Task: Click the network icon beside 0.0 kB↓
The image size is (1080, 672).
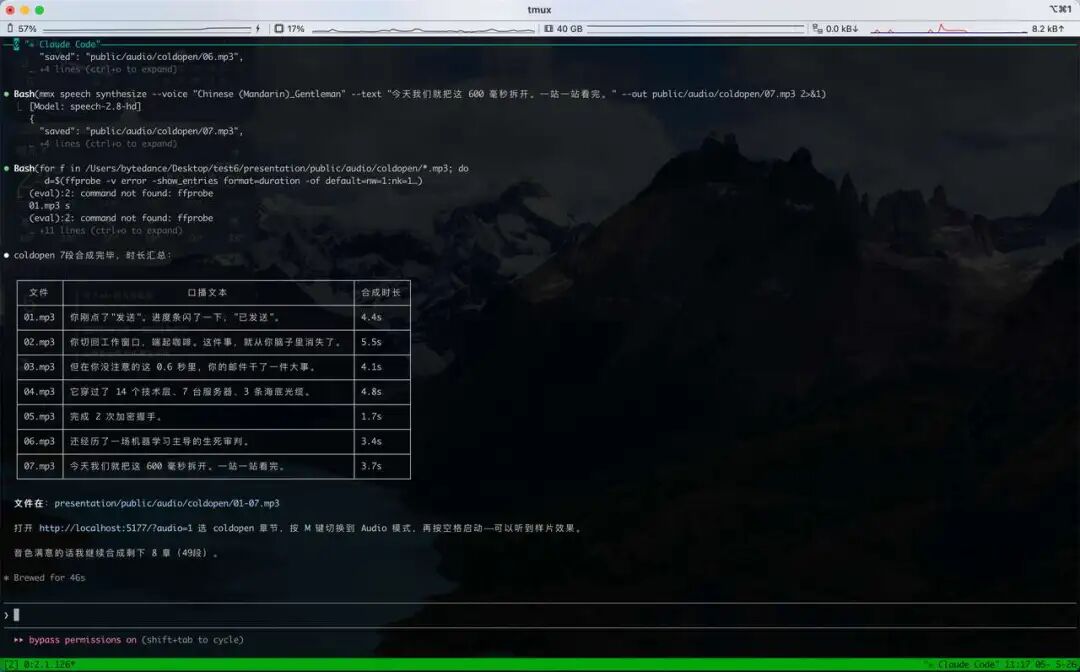Action: coord(817,29)
